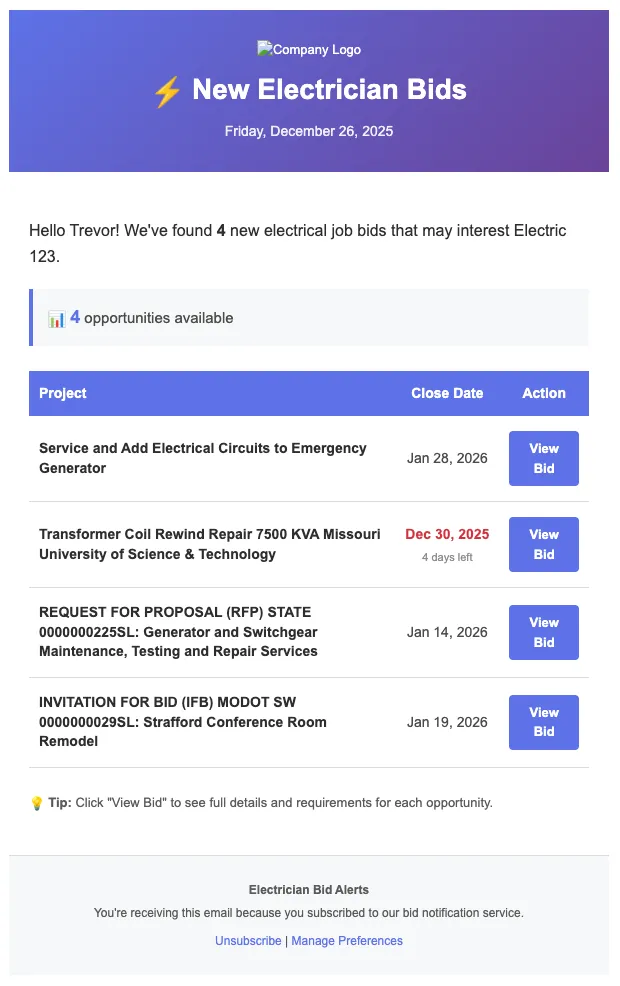This screenshot has width=620, height=986.
Task: Open View Bid for Emergency Generator circuits
Action: (x=543, y=458)
